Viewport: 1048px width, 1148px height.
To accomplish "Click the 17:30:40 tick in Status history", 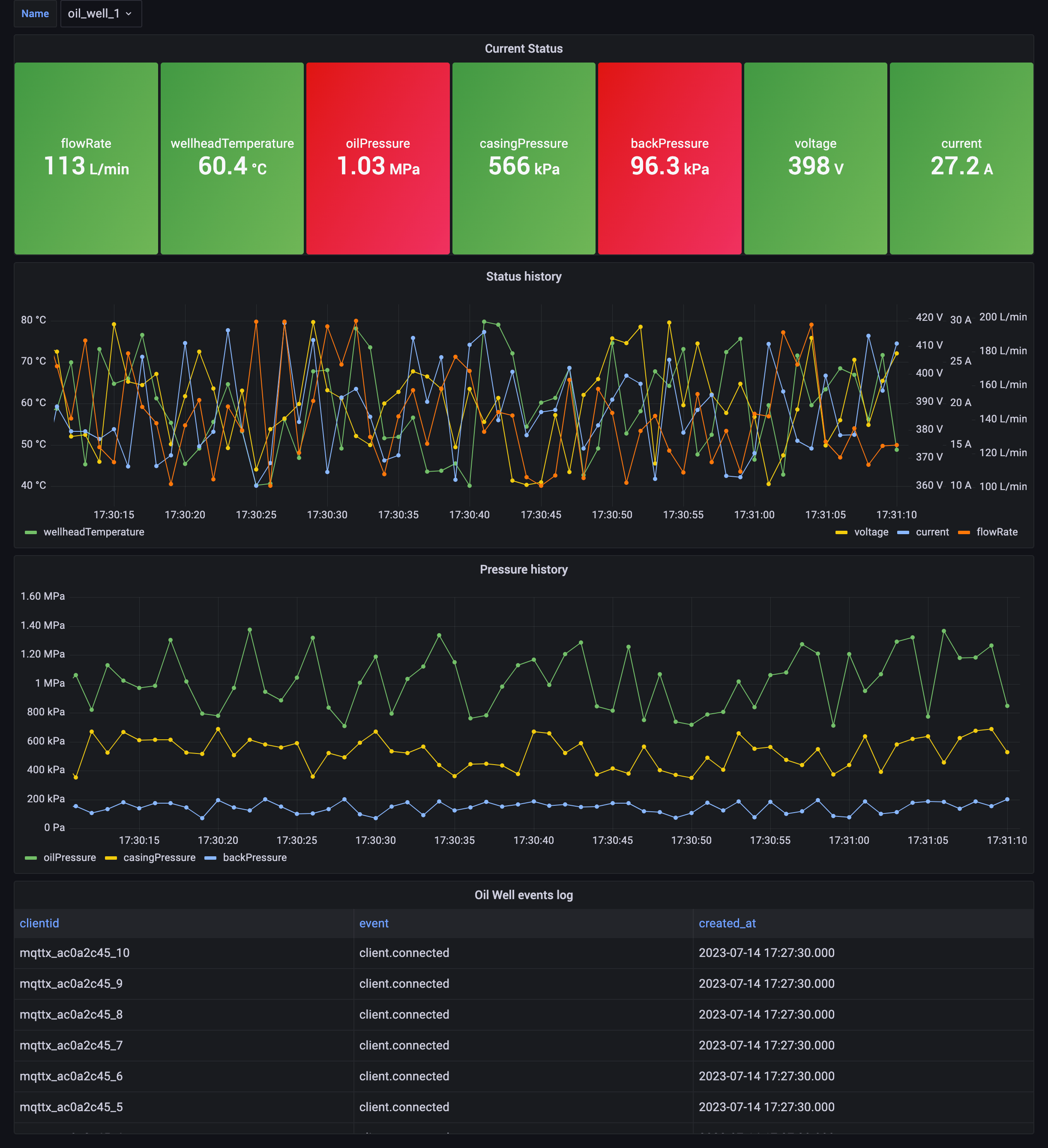I will pos(469,515).
